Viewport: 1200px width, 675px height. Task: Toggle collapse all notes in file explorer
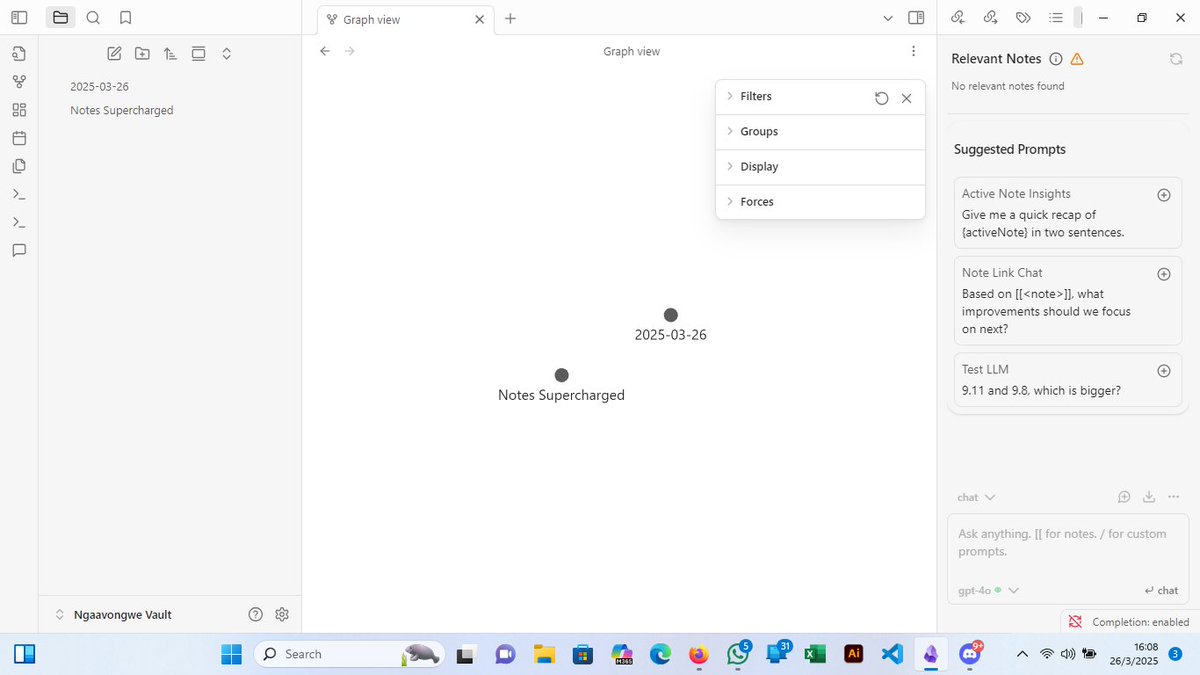(x=227, y=53)
